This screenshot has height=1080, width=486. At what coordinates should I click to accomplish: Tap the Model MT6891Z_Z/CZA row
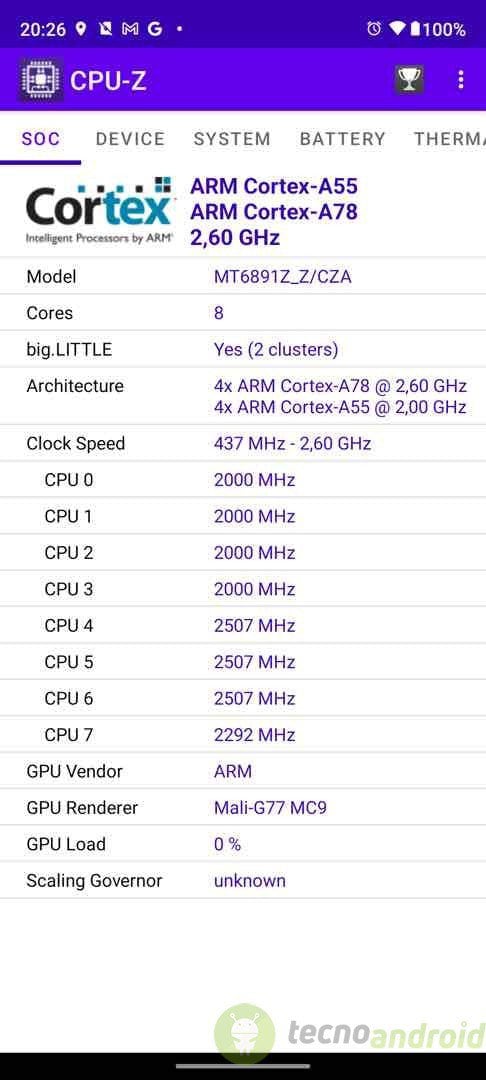click(x=243, y=277)
